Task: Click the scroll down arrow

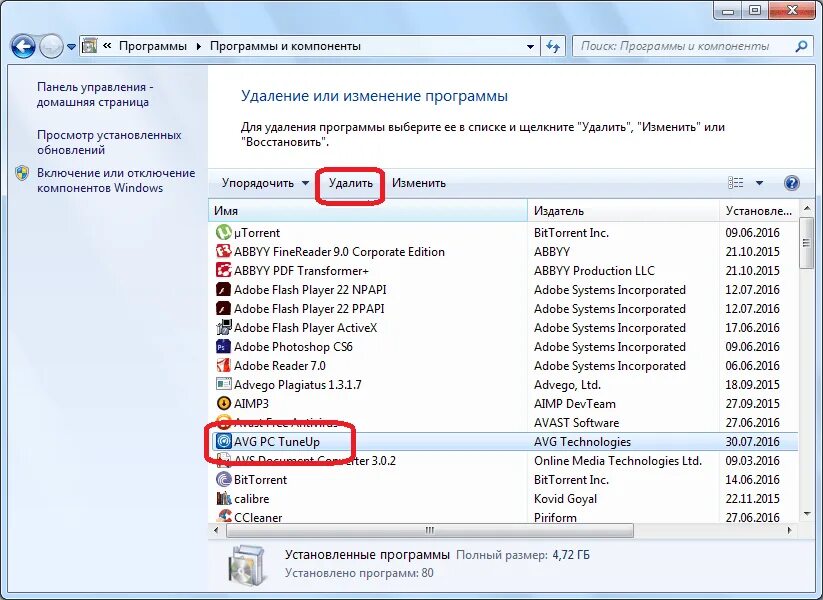Action: (806, 514)
